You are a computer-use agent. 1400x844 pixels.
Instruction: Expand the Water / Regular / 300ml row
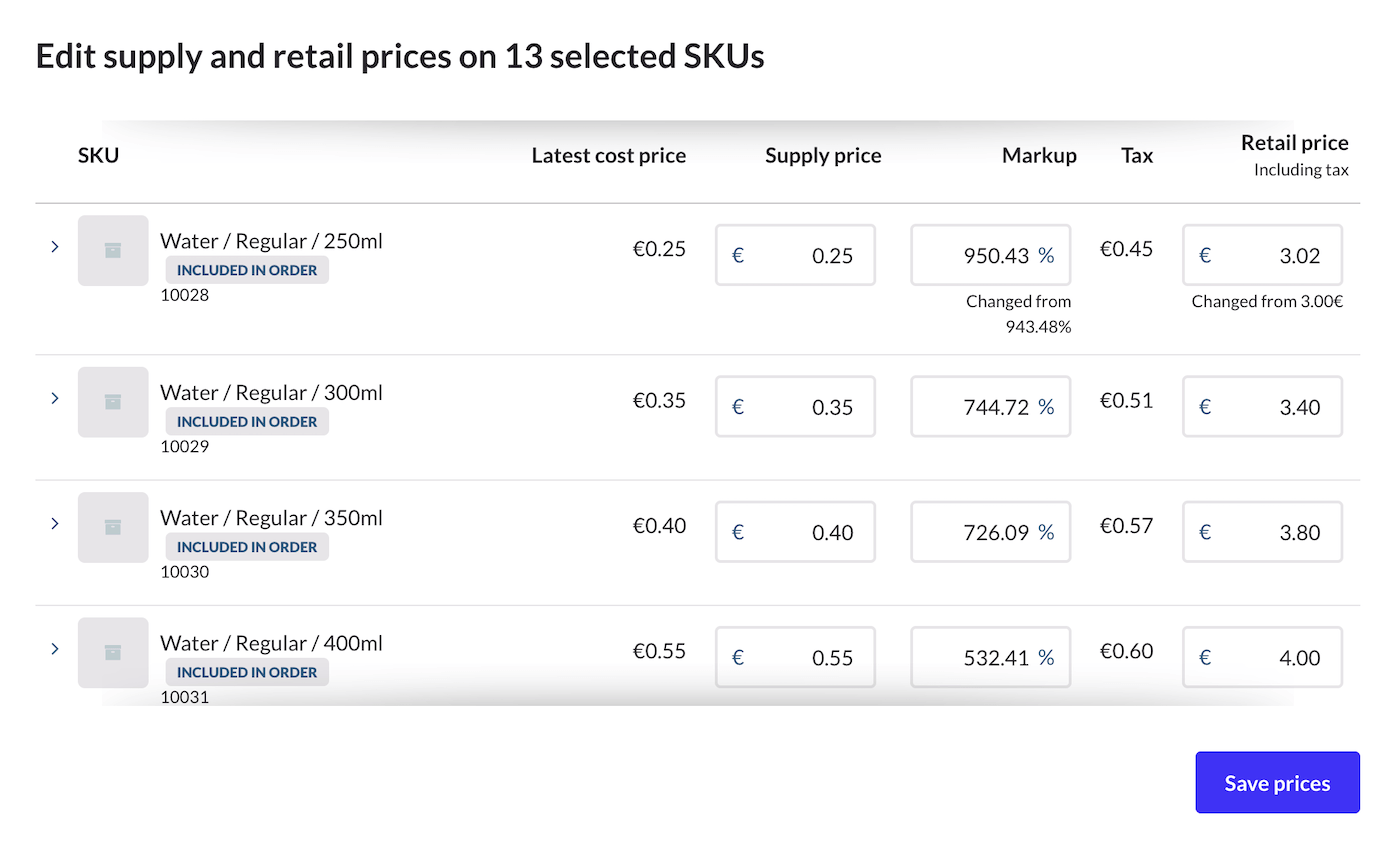click(55, 398)
